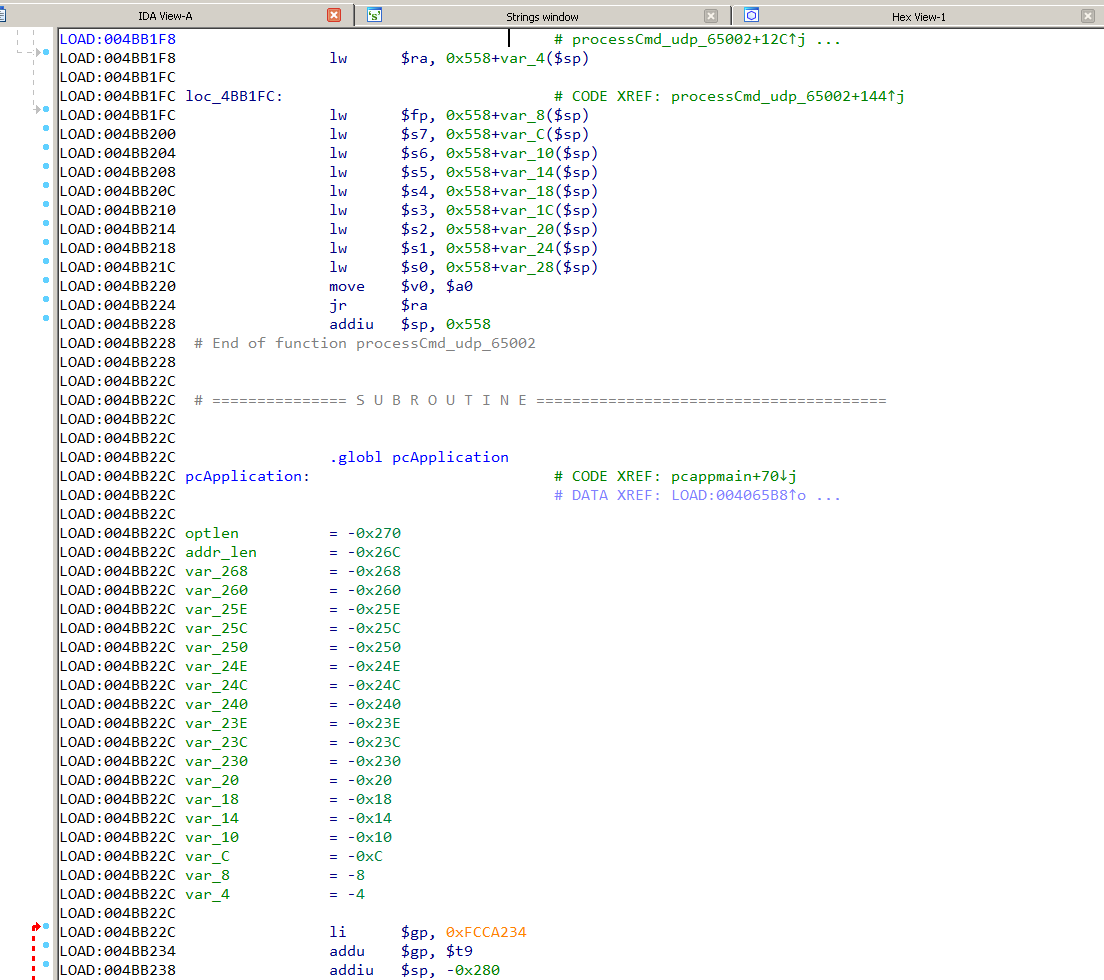Click the optlen local variable name

(x=212, y=533)
